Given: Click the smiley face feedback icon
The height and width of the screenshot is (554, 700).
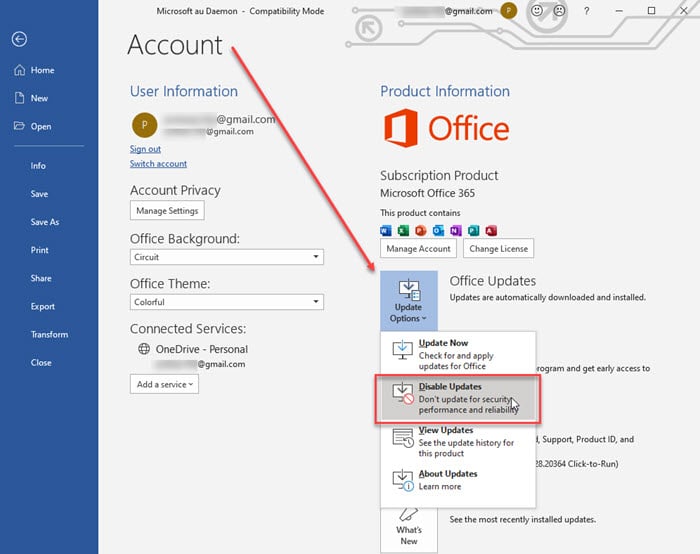Looking at the screenshot, I should 537,11.
